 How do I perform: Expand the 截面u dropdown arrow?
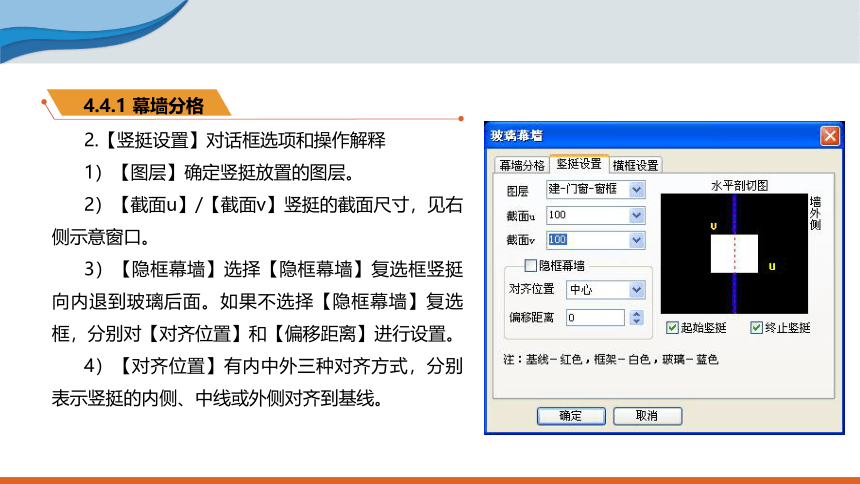click(636, 215)
